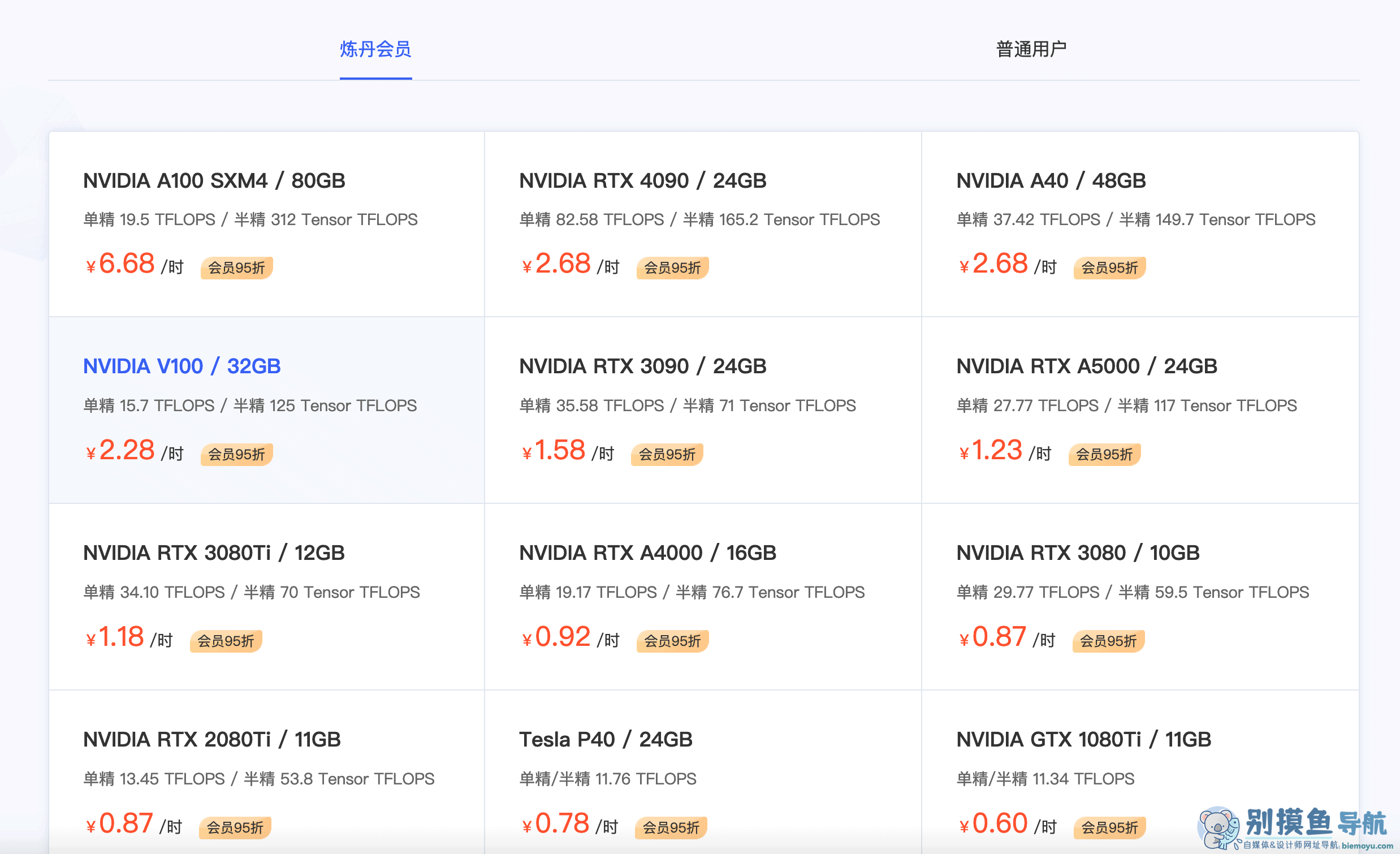Switch to the 普通用户 tab

click(x=1031, y=49)
